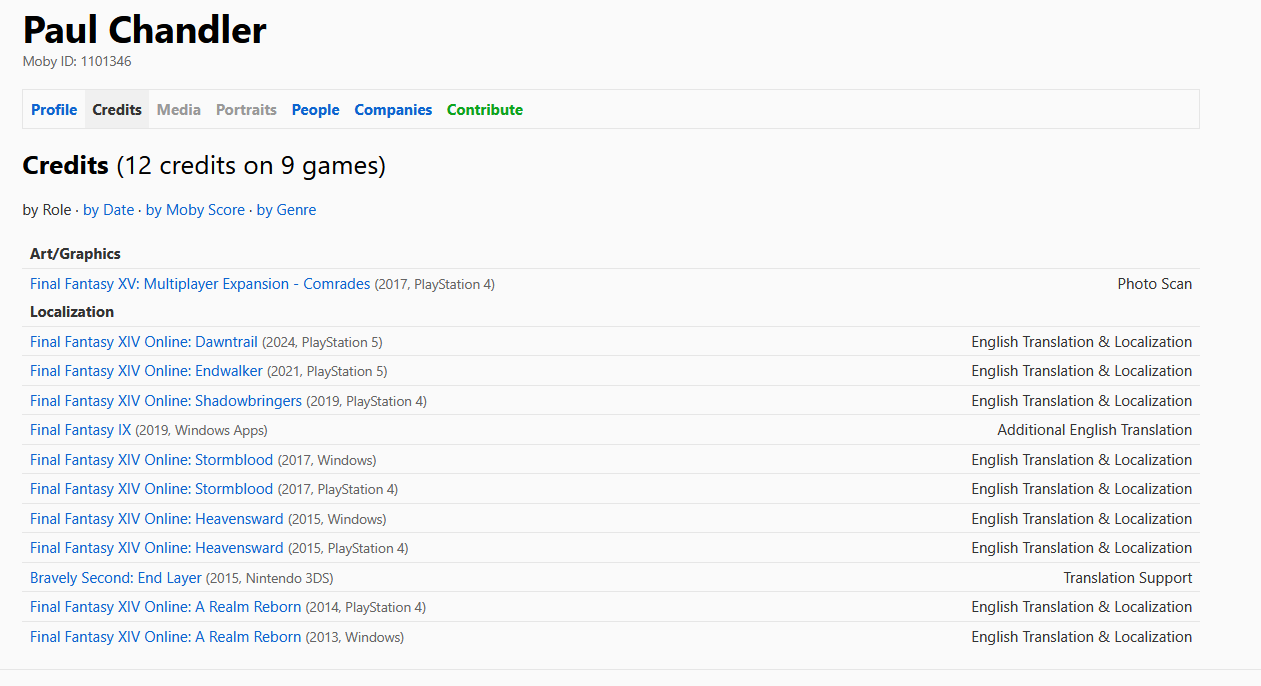
Task: Open A Realm Reborn 2014 PlayStation 4 link
Action: point(165,607)
